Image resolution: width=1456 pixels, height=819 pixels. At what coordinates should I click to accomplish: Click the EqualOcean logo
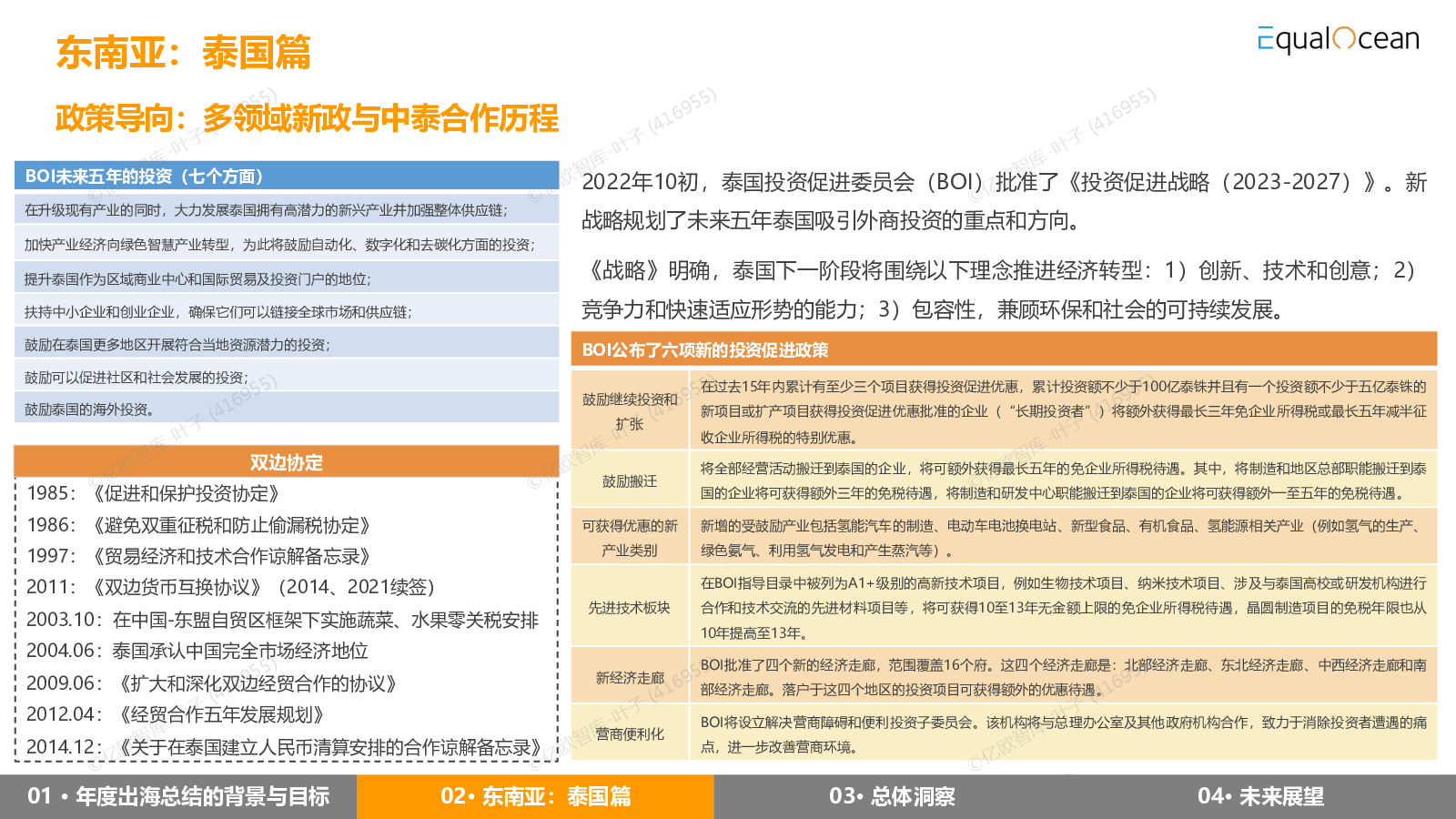(x=1338, y=39)
